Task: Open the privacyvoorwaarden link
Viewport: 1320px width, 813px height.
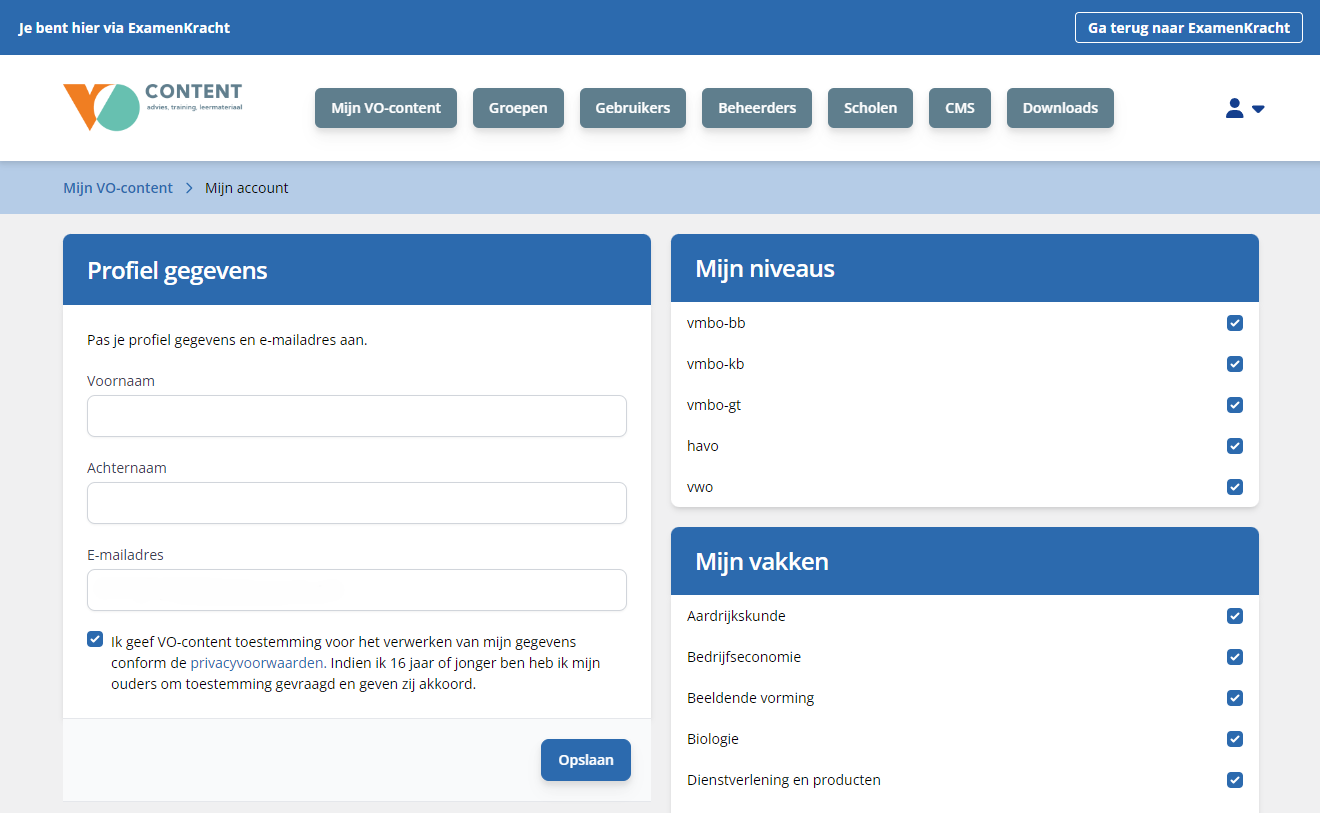Action: [x=257, y=663]
